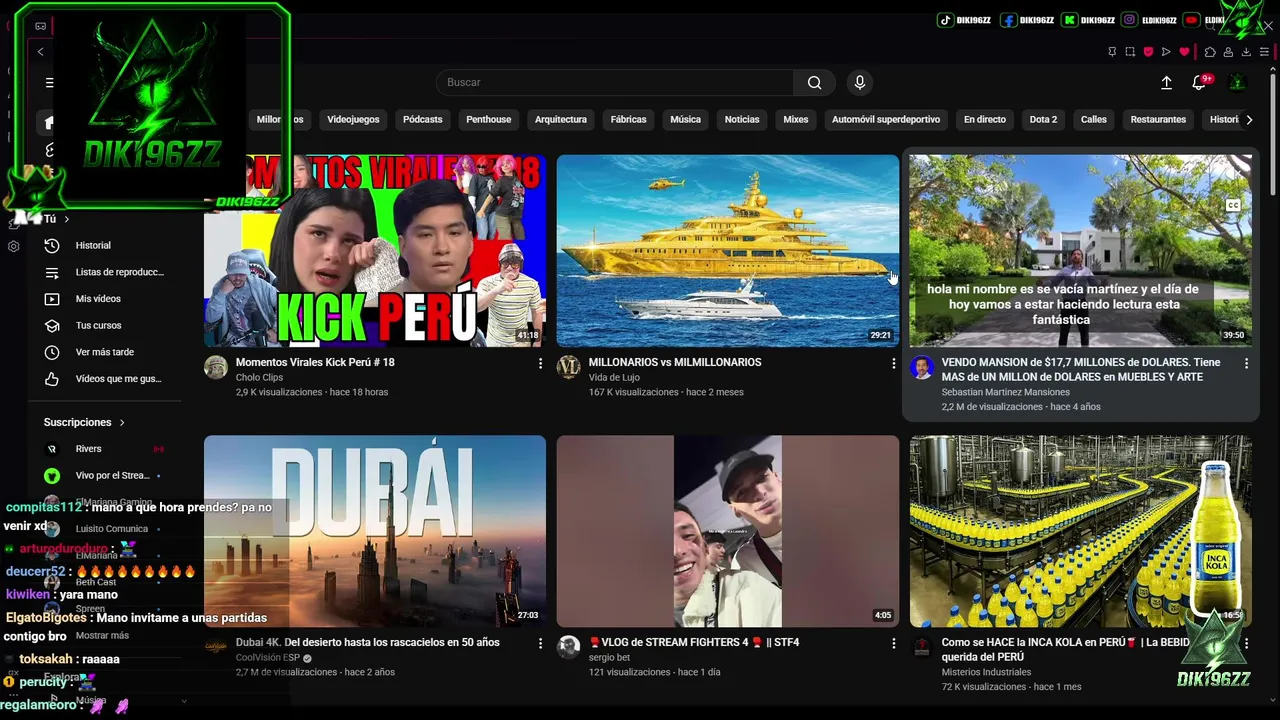The height and width of the screenshot is (720, 1280).
Task: Open Vida de Lujo channel avatar
Action: coord(568,367)
